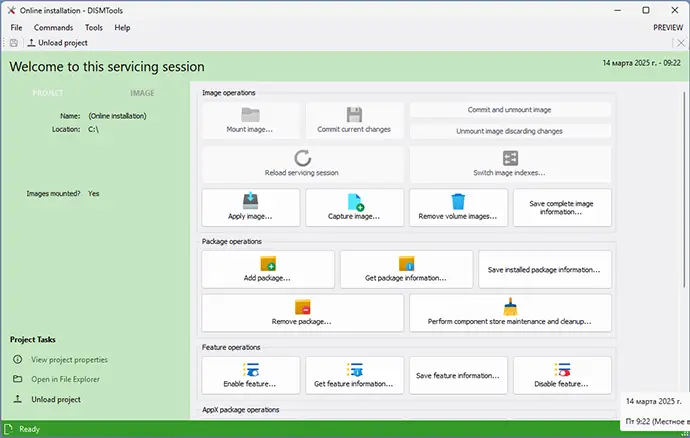Click the Images mounted Yes value
Viewport: 690px width, 438px height.
93,194
